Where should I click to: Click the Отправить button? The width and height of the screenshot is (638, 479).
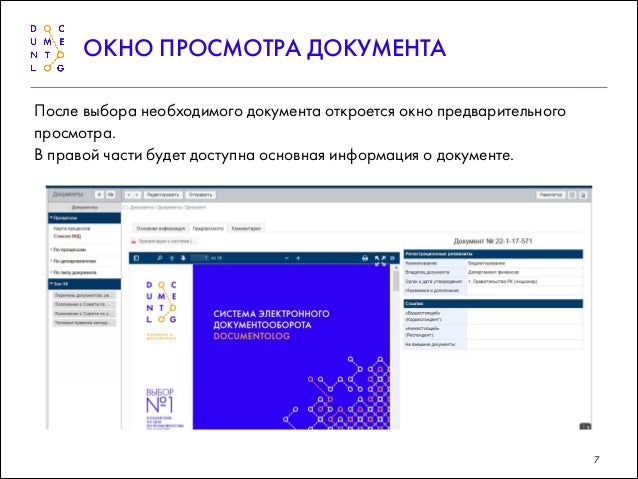pyautogui.click(x=201, y=195)
